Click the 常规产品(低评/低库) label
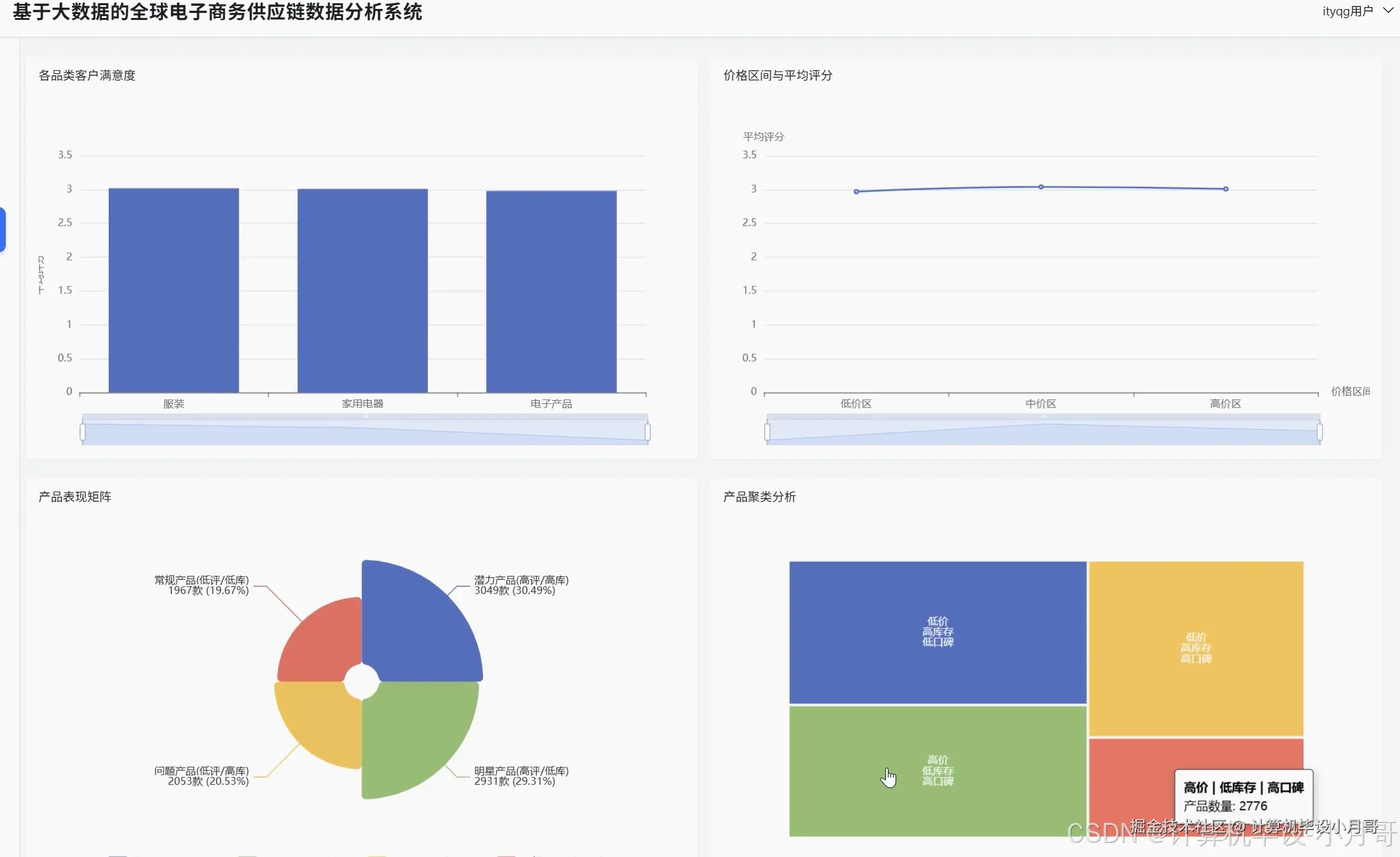The width and height of the screenshot is (1400, 857). coord(201,585)
